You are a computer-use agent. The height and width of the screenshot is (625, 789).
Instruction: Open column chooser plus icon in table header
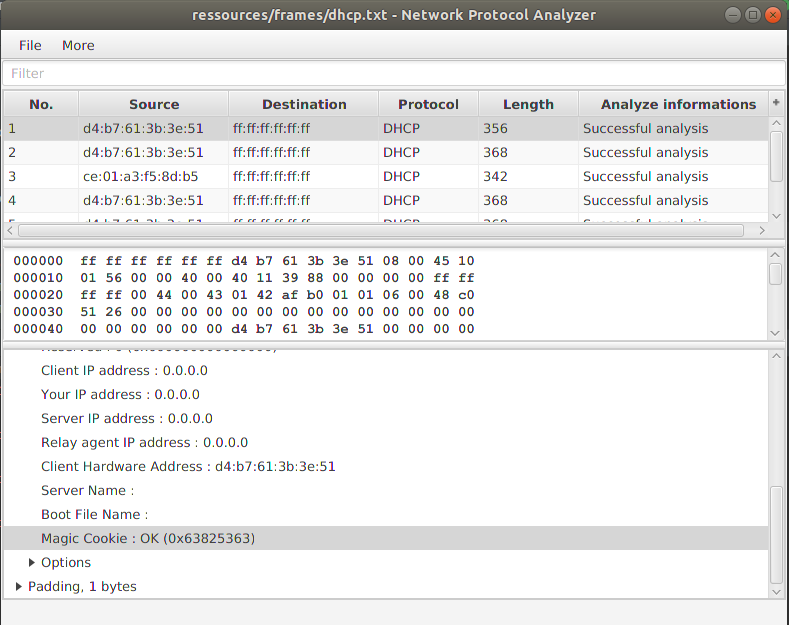tap(776, 103)
